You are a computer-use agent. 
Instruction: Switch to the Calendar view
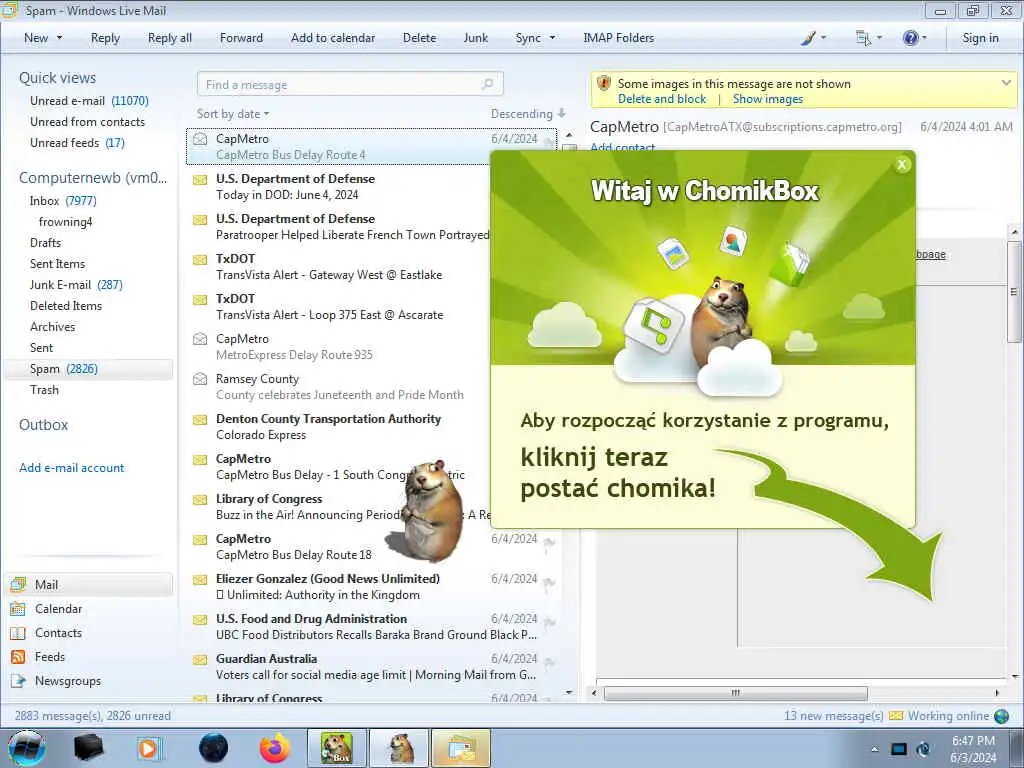[57, 609]
